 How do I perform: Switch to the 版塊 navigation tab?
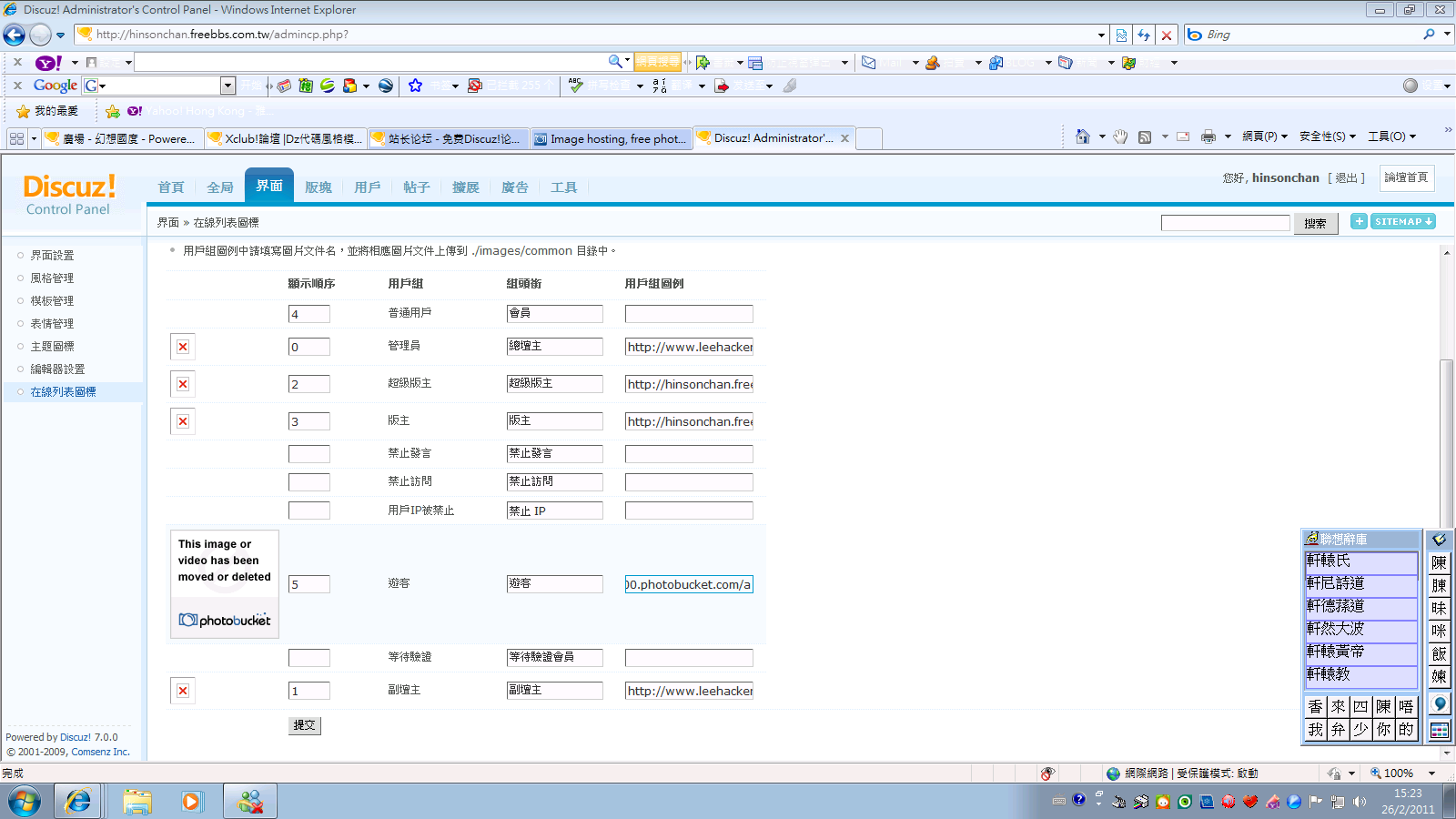(x=318, y=187)
